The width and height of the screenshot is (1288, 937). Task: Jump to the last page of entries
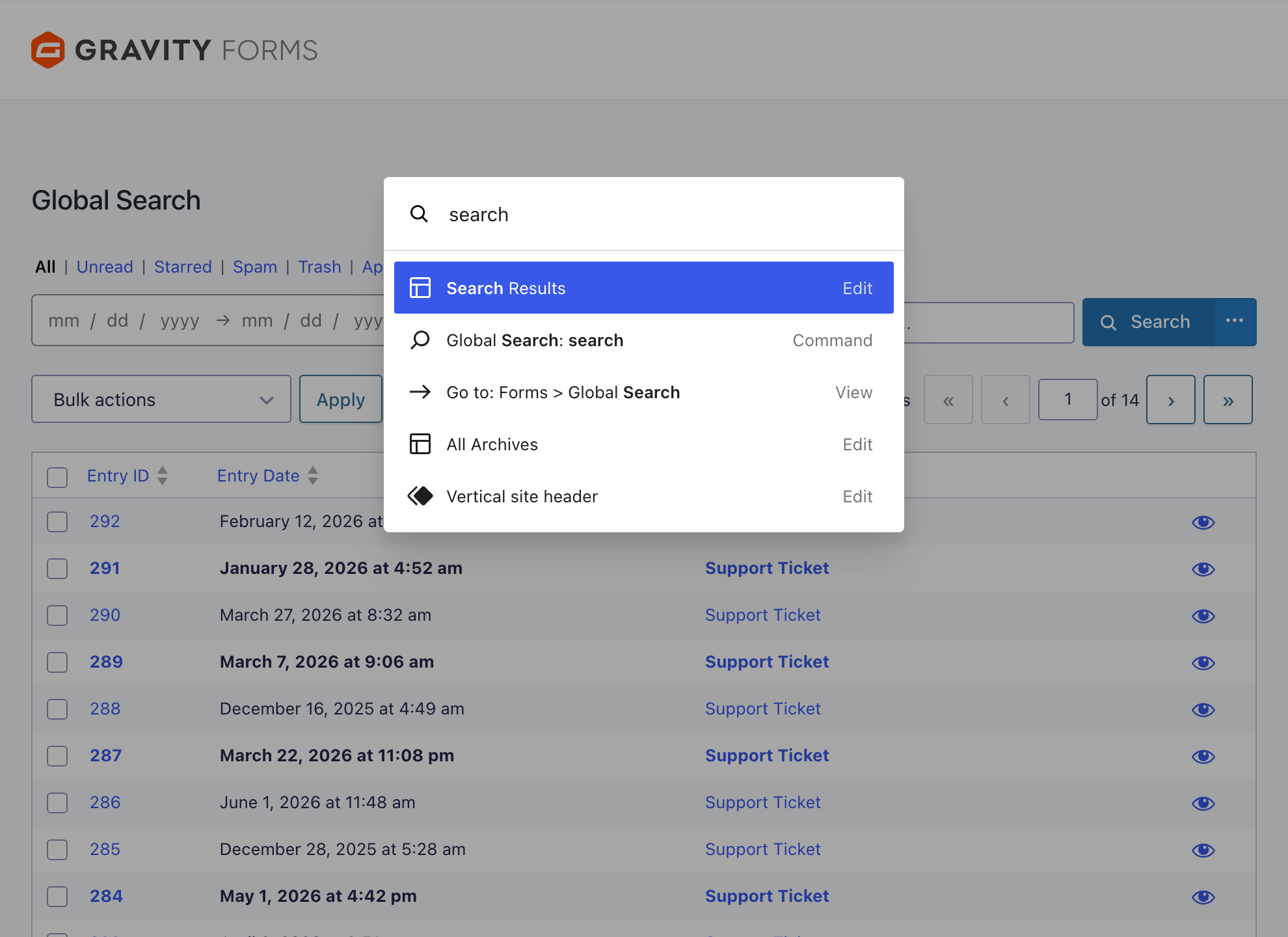[x=1228, y=400]
